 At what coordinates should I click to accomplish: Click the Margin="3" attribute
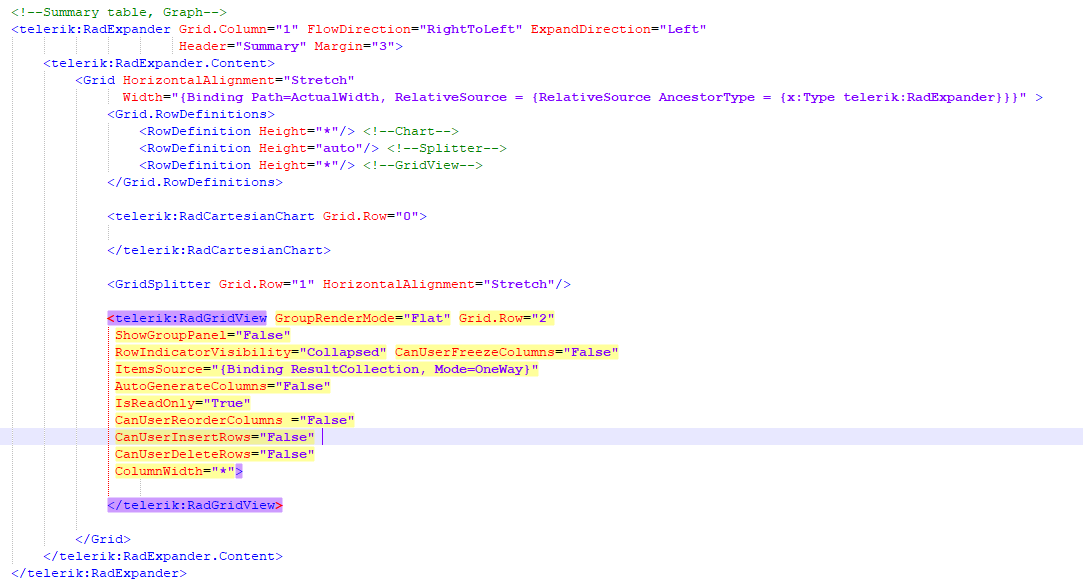[354, 46]
